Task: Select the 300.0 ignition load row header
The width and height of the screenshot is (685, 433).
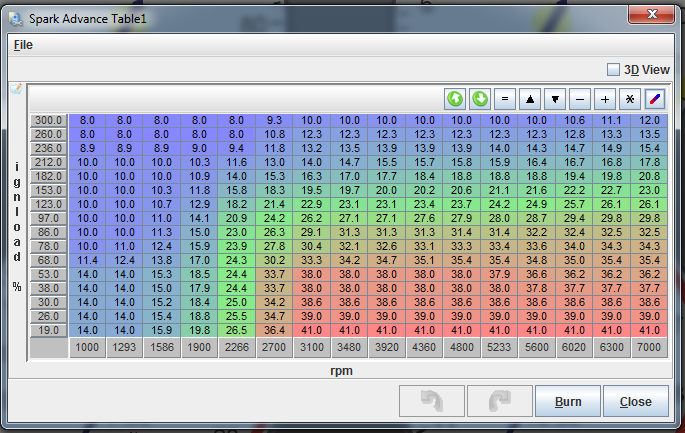Action: coord(48,120)
